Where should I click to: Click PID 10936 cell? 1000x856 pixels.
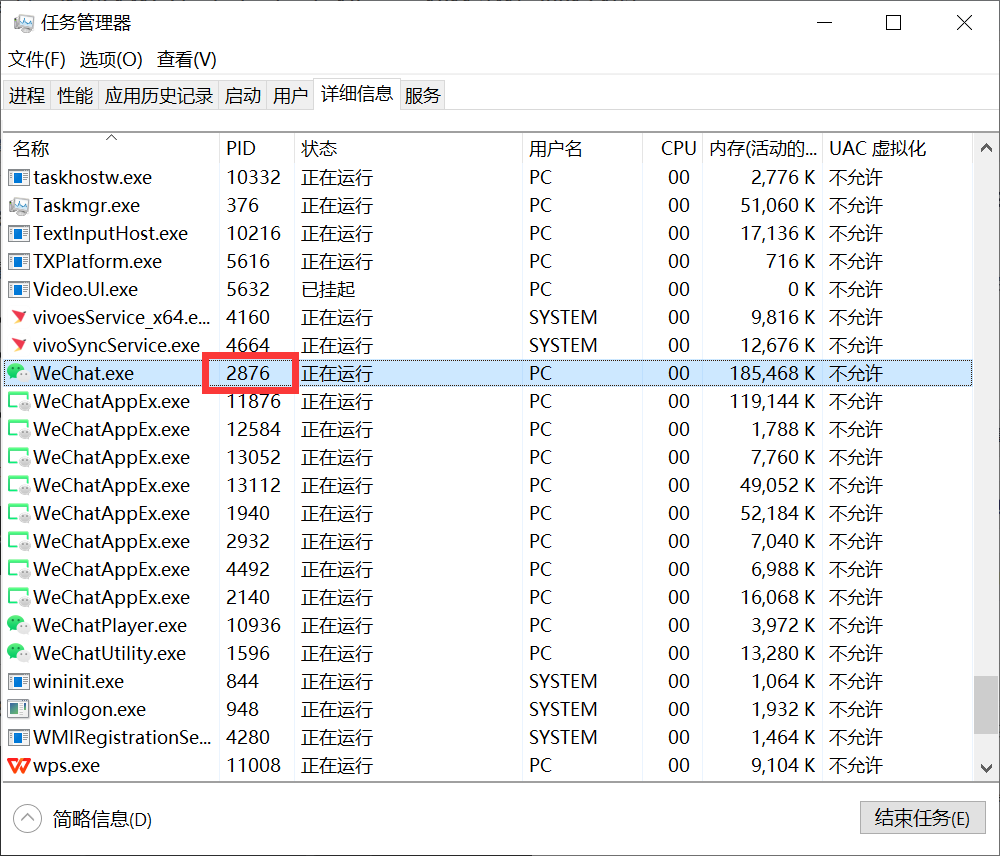coord(253,625)
